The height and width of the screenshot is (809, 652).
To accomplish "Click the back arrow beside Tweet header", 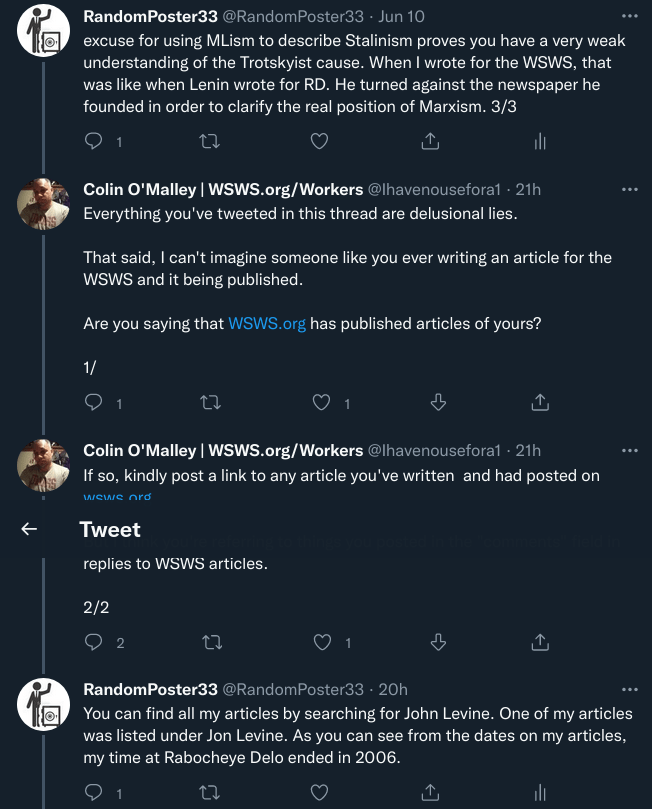I will (29, 529).
